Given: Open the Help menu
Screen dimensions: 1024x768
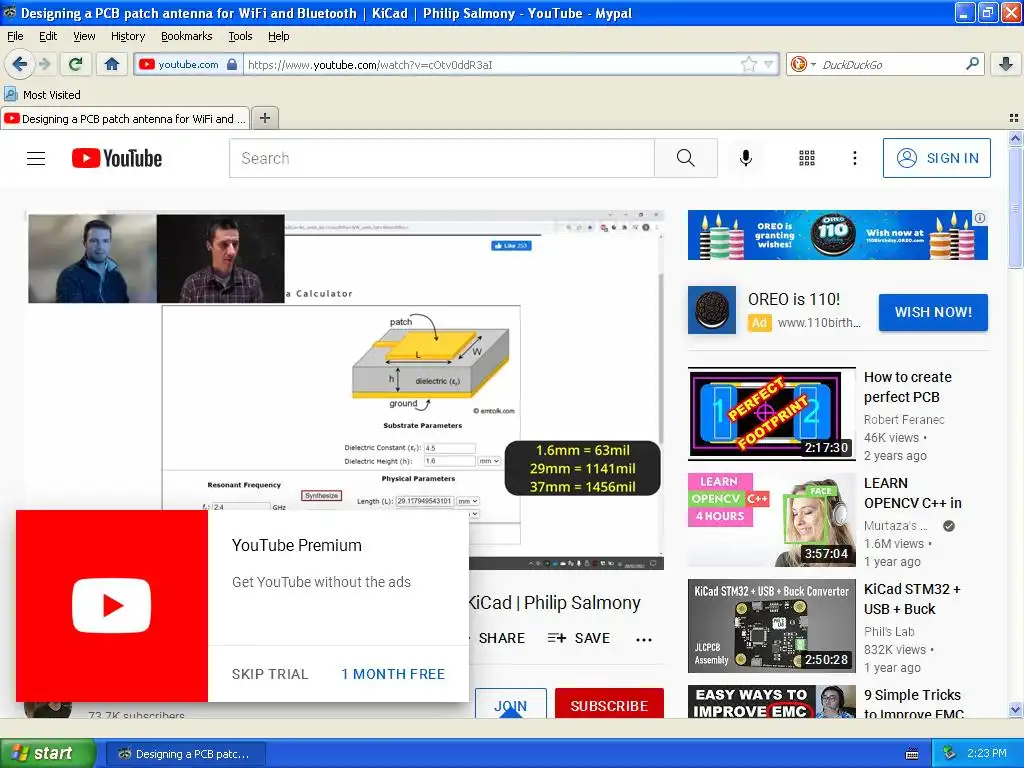Looking at the screenshot, I should click(278, 36).
